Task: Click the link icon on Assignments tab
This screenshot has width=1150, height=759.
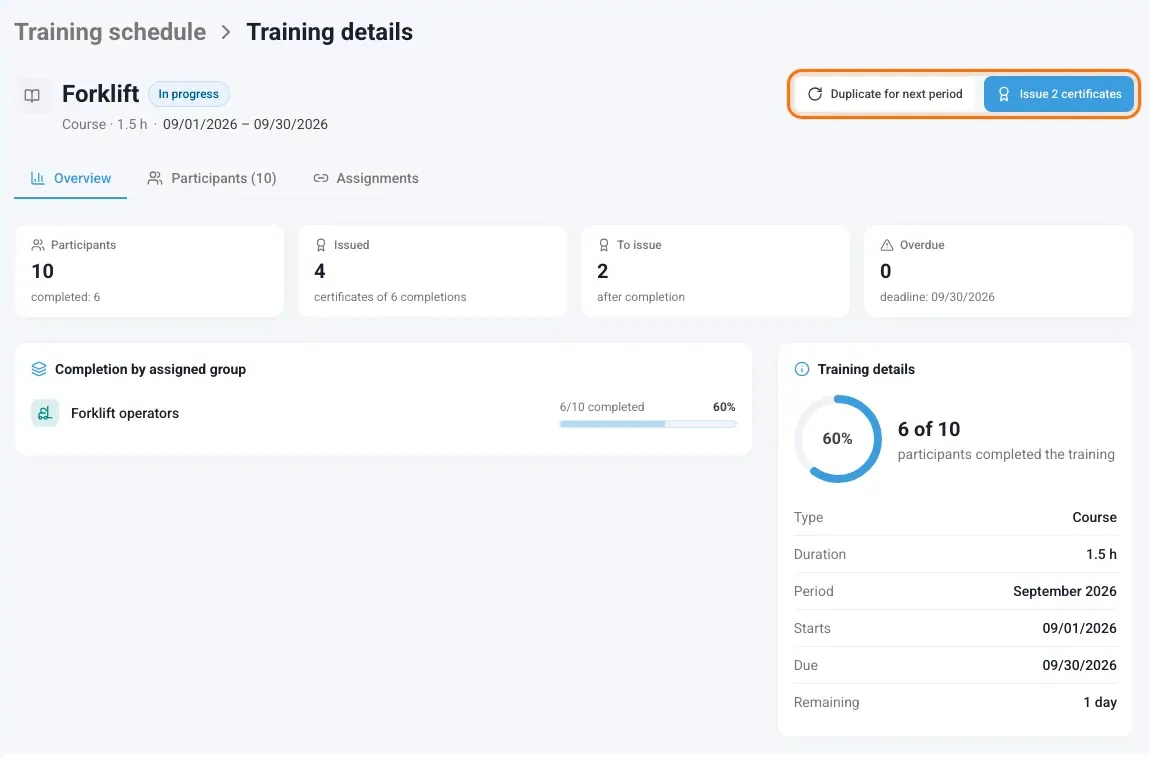Action: [x=321, y=178]
